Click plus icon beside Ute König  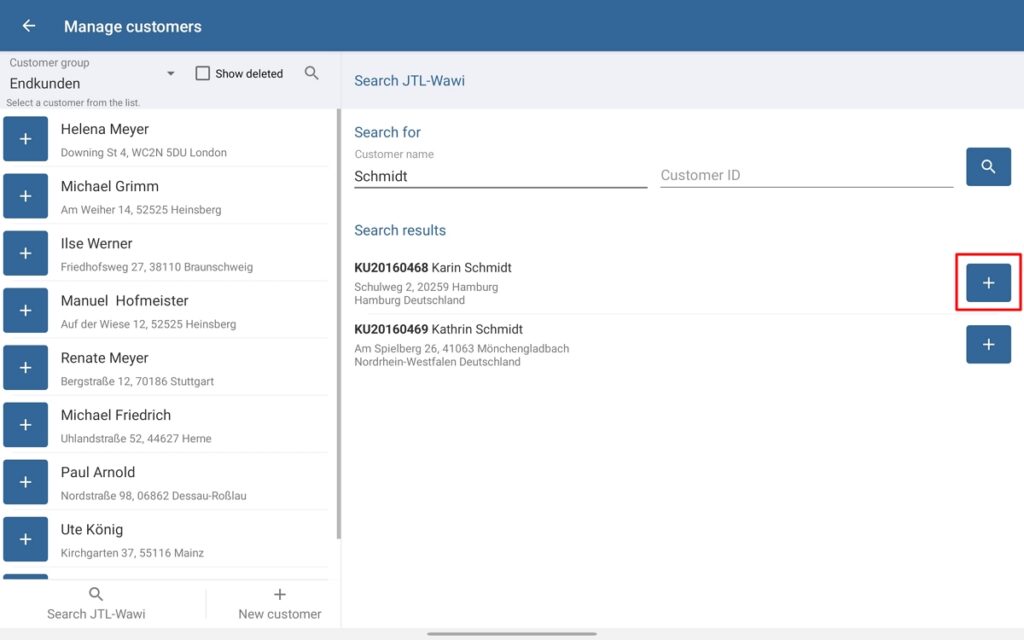click(x=26, y=539)
